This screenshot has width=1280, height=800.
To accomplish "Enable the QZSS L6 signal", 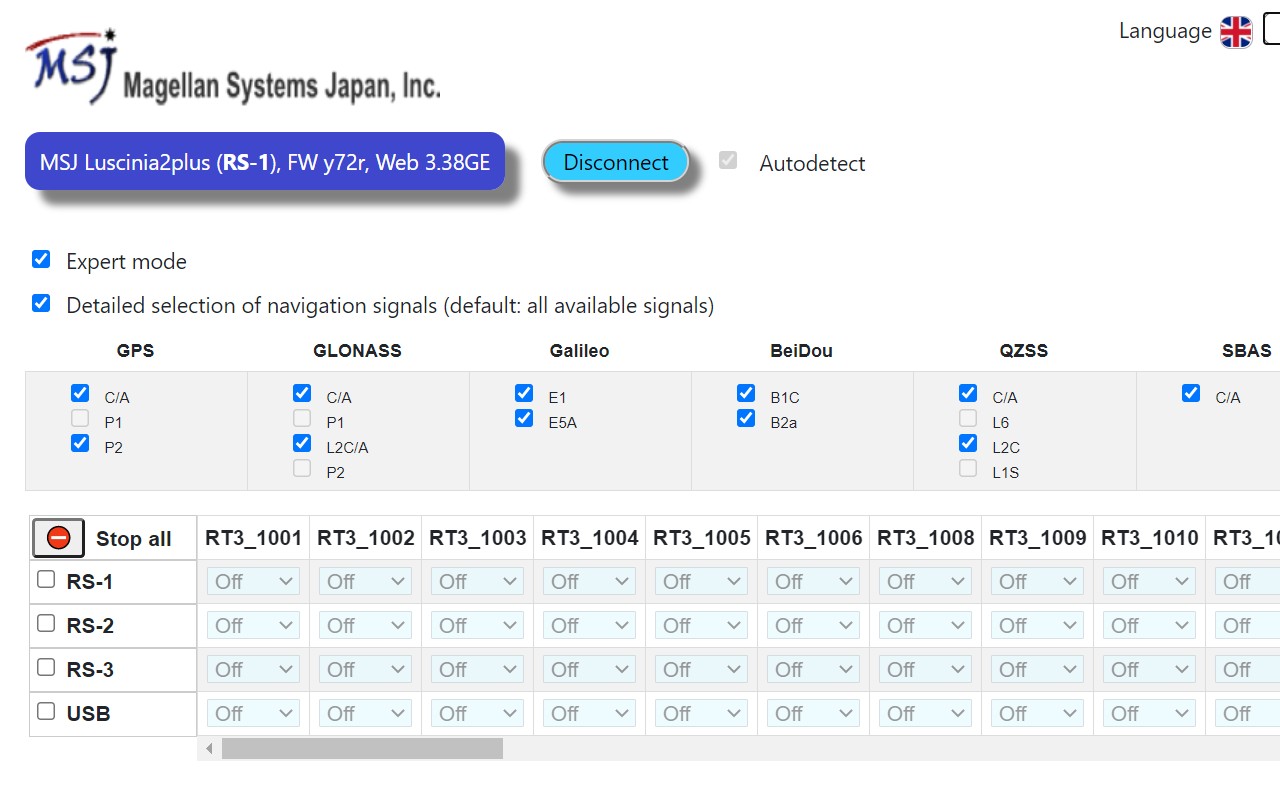I will pyautogui.click(x=967, y=418).
